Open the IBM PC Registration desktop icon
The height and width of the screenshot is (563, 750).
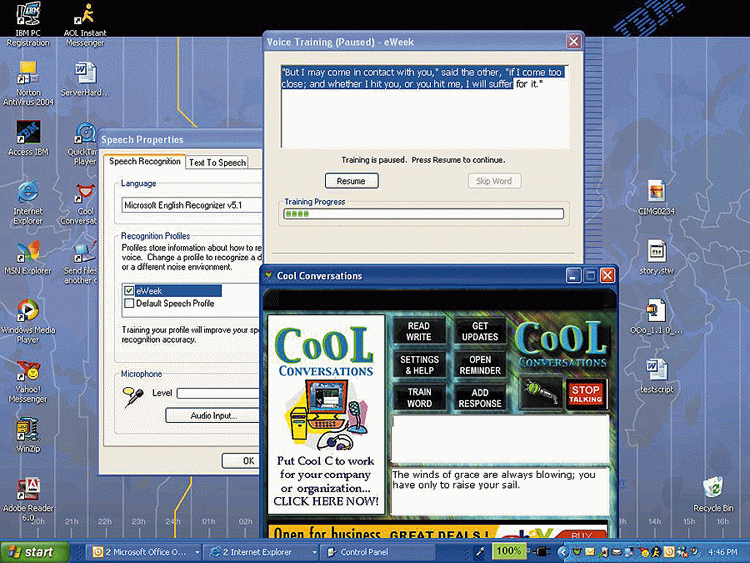pyautogui.click(x=28, y=25)
